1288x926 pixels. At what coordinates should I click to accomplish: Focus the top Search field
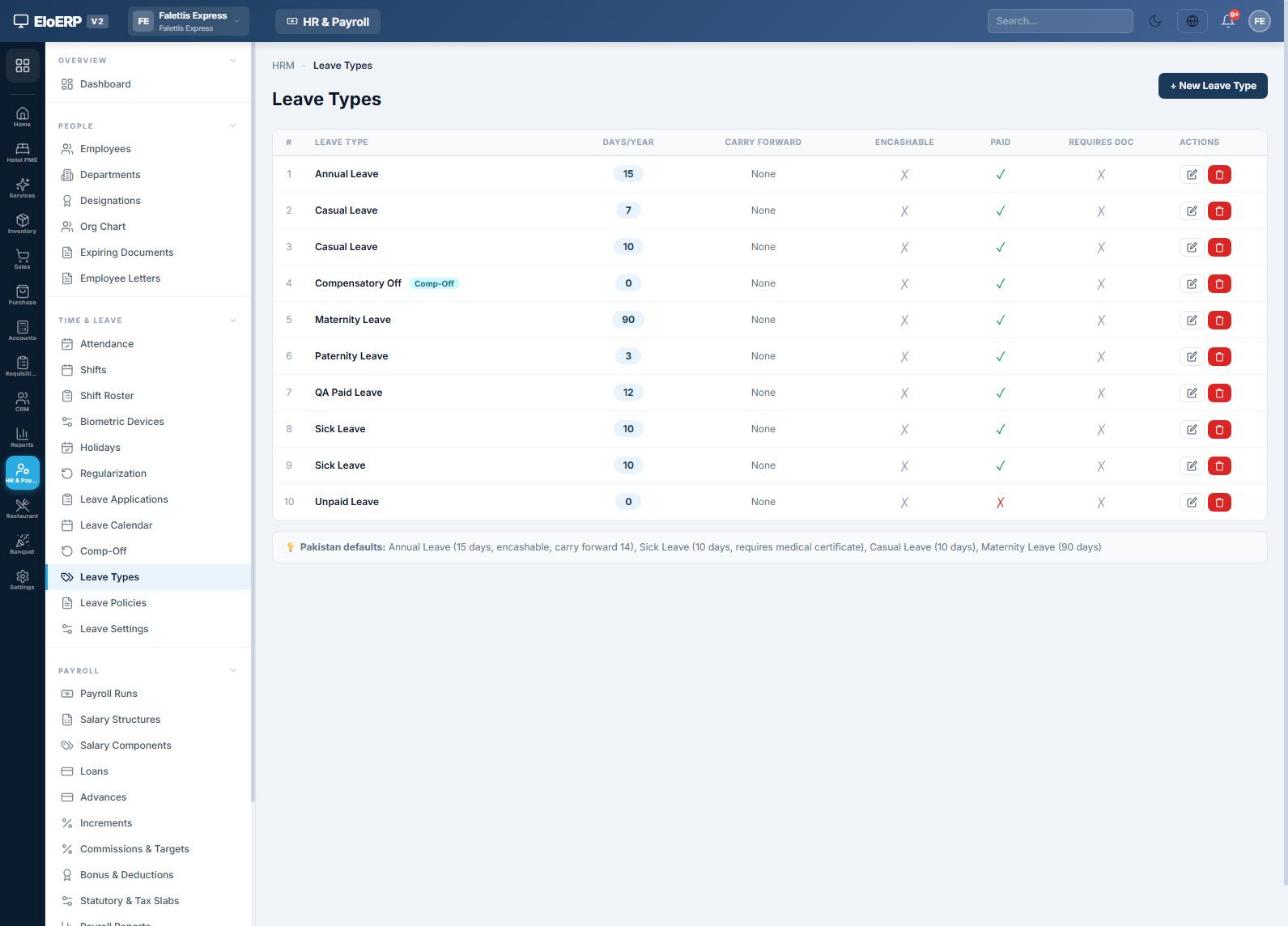pyautogui.click(x=1060, y=21)
